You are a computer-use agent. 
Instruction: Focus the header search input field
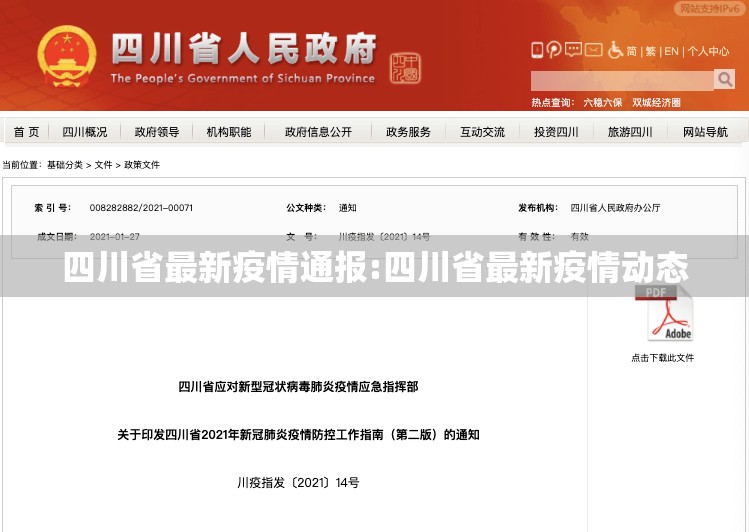point(622,80)
